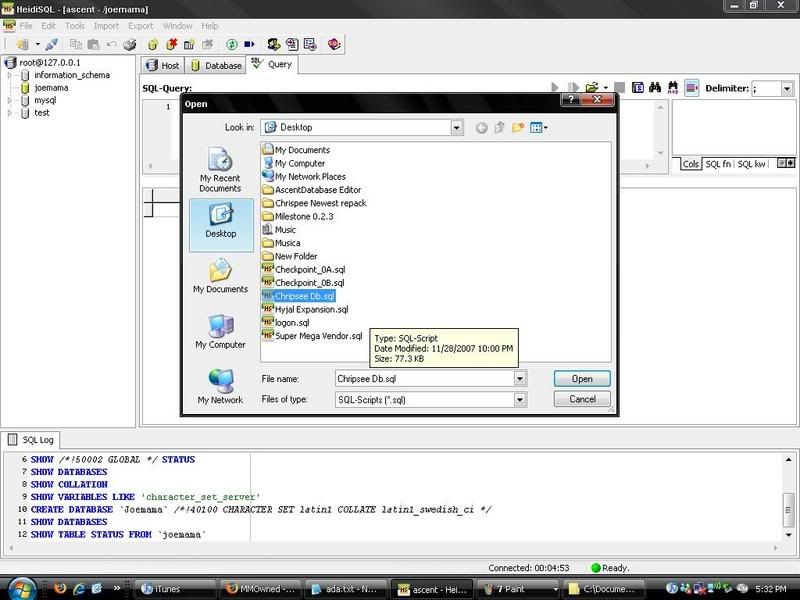Screen dimensions: 800x600
Task: Select My Computer in the places bar
Action: [220, 332]
